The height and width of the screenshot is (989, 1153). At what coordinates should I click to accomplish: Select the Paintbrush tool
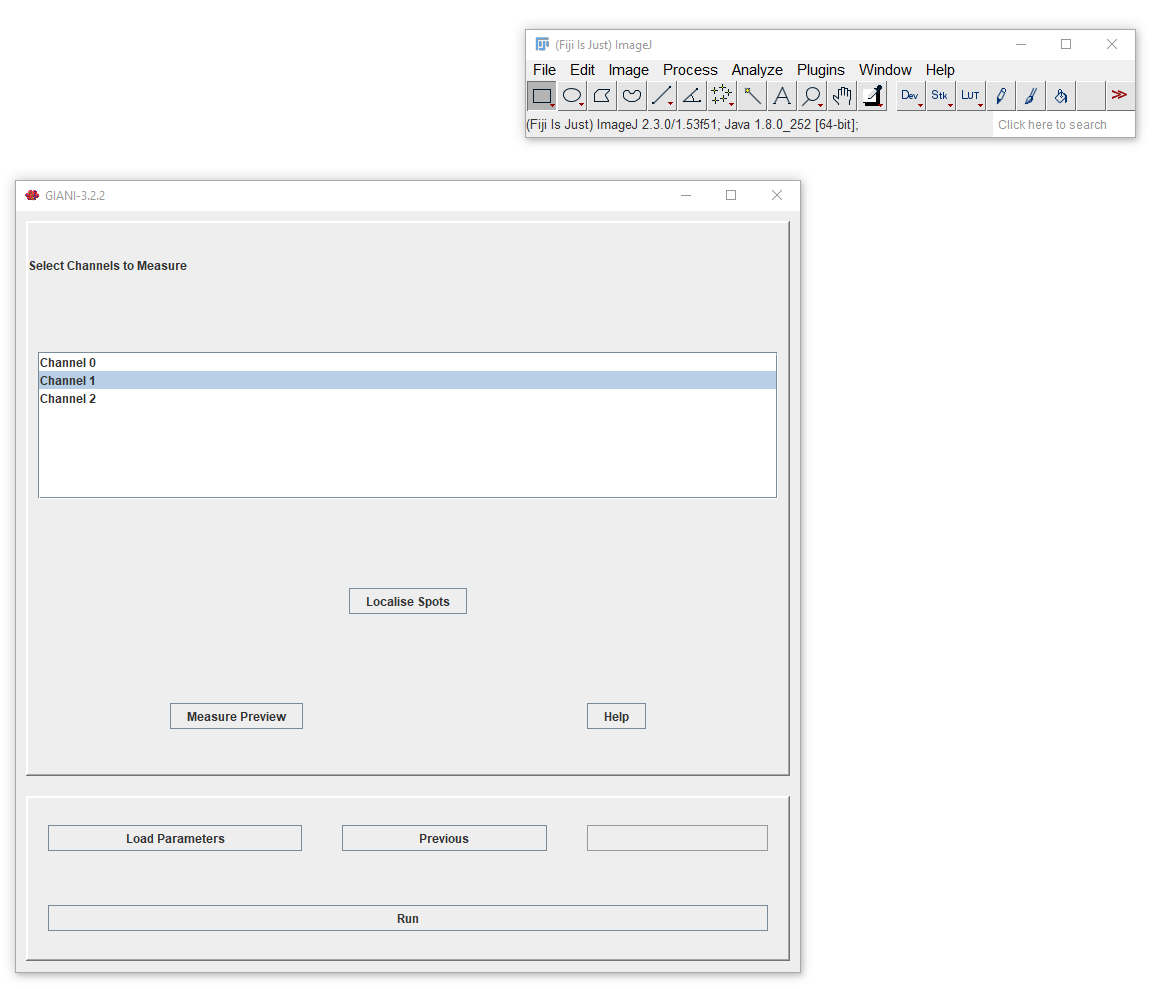[1031, 96]
